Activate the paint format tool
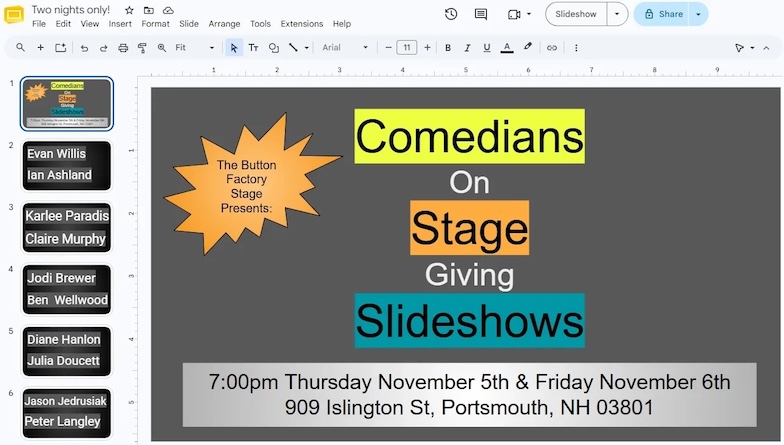Viewport: 784px width, 445px height. (142, 48)
